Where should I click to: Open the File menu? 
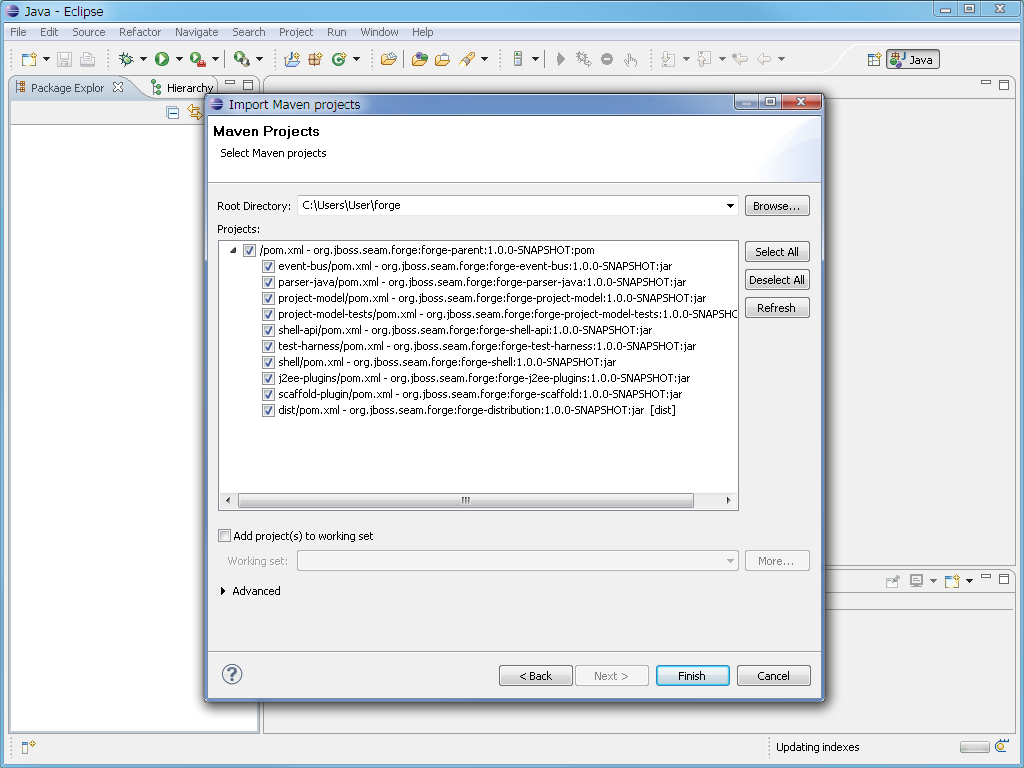pyautogui.click(x=18, y=32)
